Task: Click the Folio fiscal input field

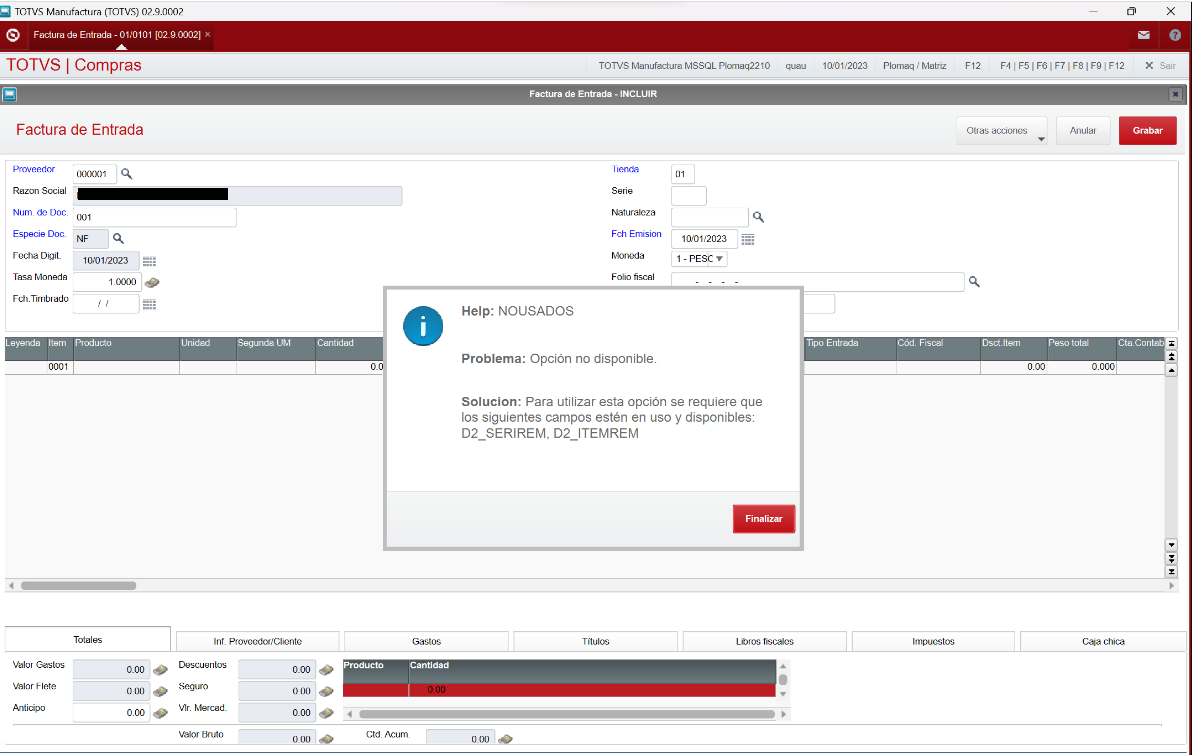Action: 817,282
